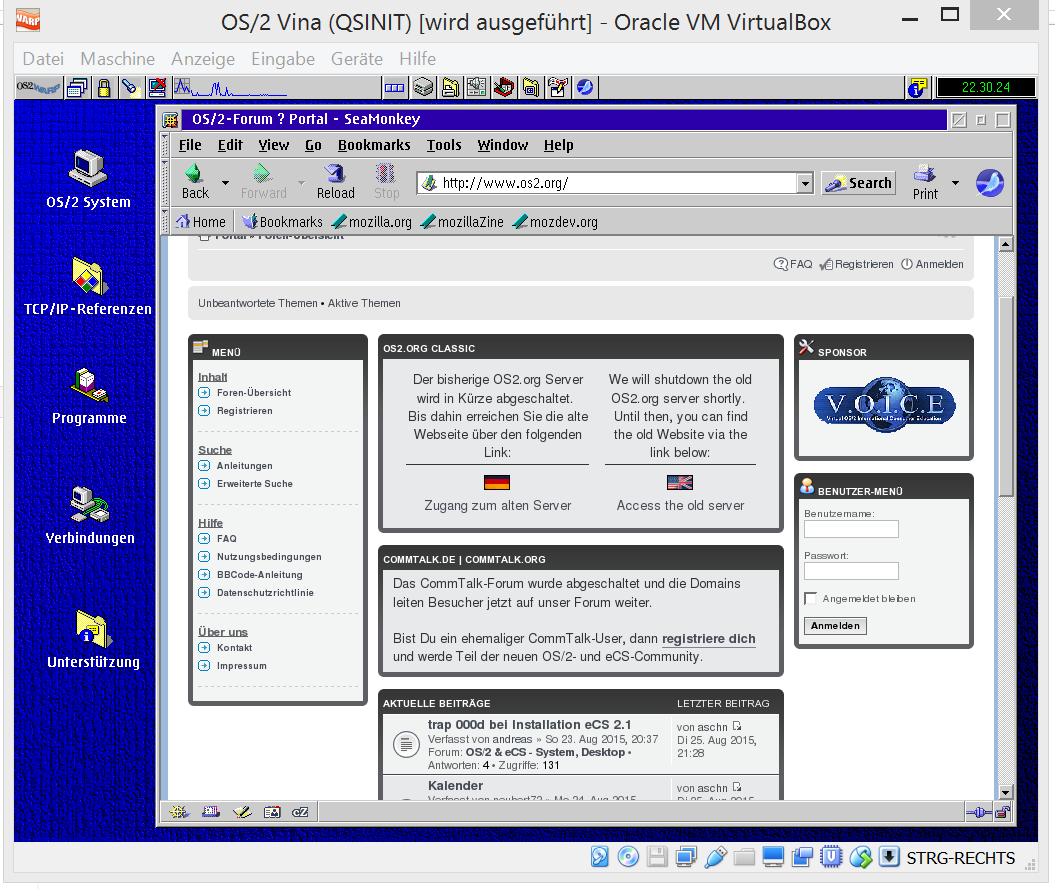
Task: Open the printer folder icon in WarpCenter
Action: tap(450, 87)
